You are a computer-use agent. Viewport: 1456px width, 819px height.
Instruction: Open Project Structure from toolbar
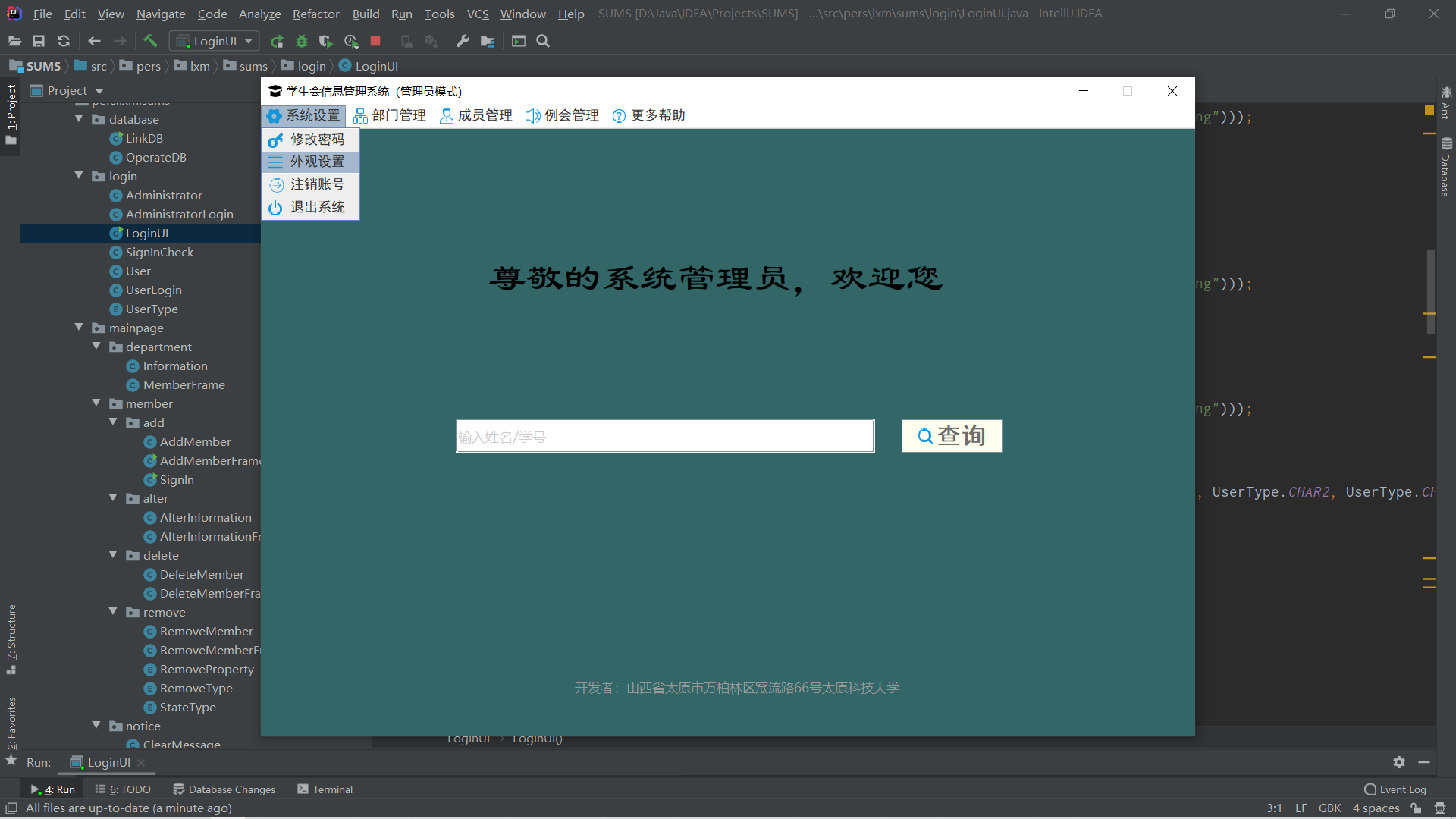(488, 41)
